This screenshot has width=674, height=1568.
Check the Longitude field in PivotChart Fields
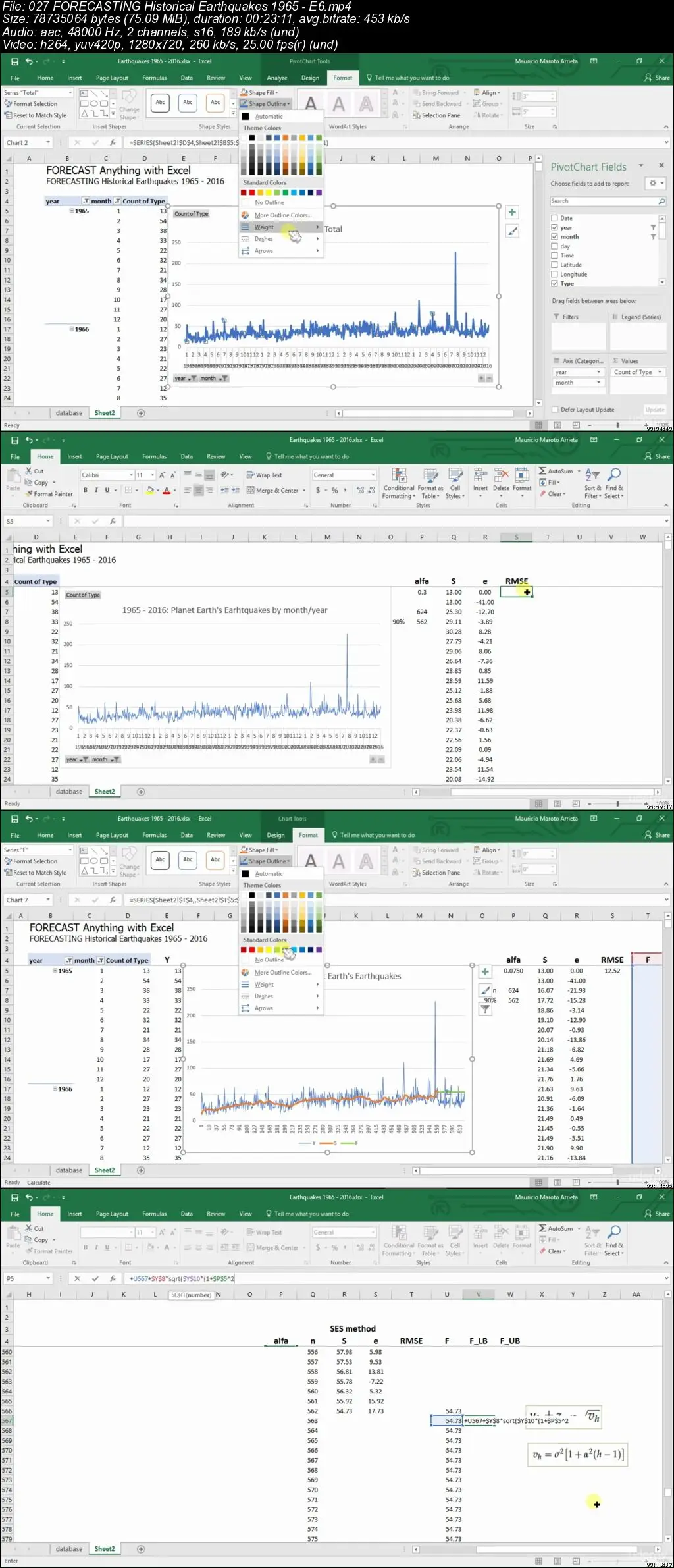(x=554, y=275)
